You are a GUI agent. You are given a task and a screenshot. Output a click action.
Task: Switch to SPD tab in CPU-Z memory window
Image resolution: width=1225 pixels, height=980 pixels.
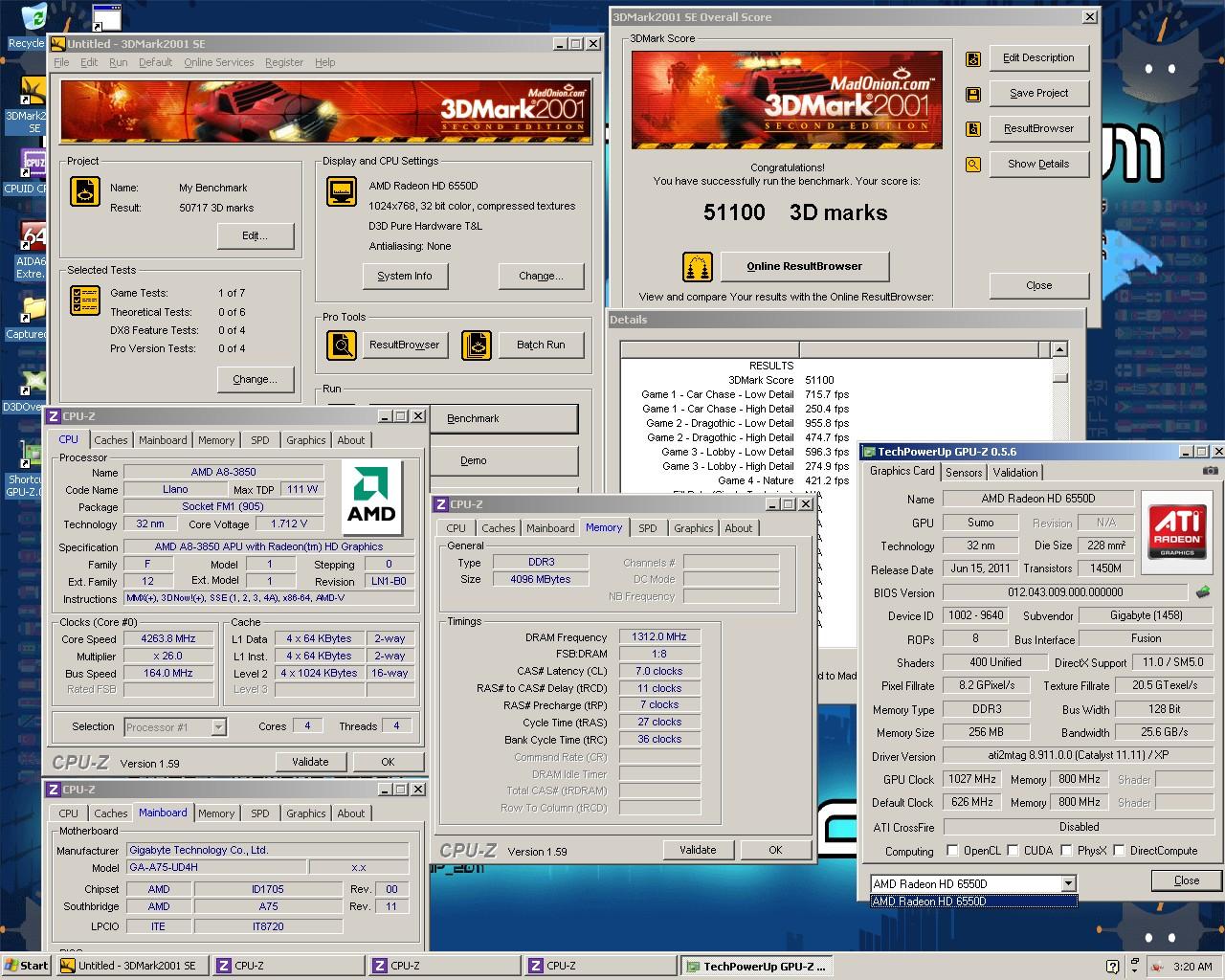(x=648, y=528)
